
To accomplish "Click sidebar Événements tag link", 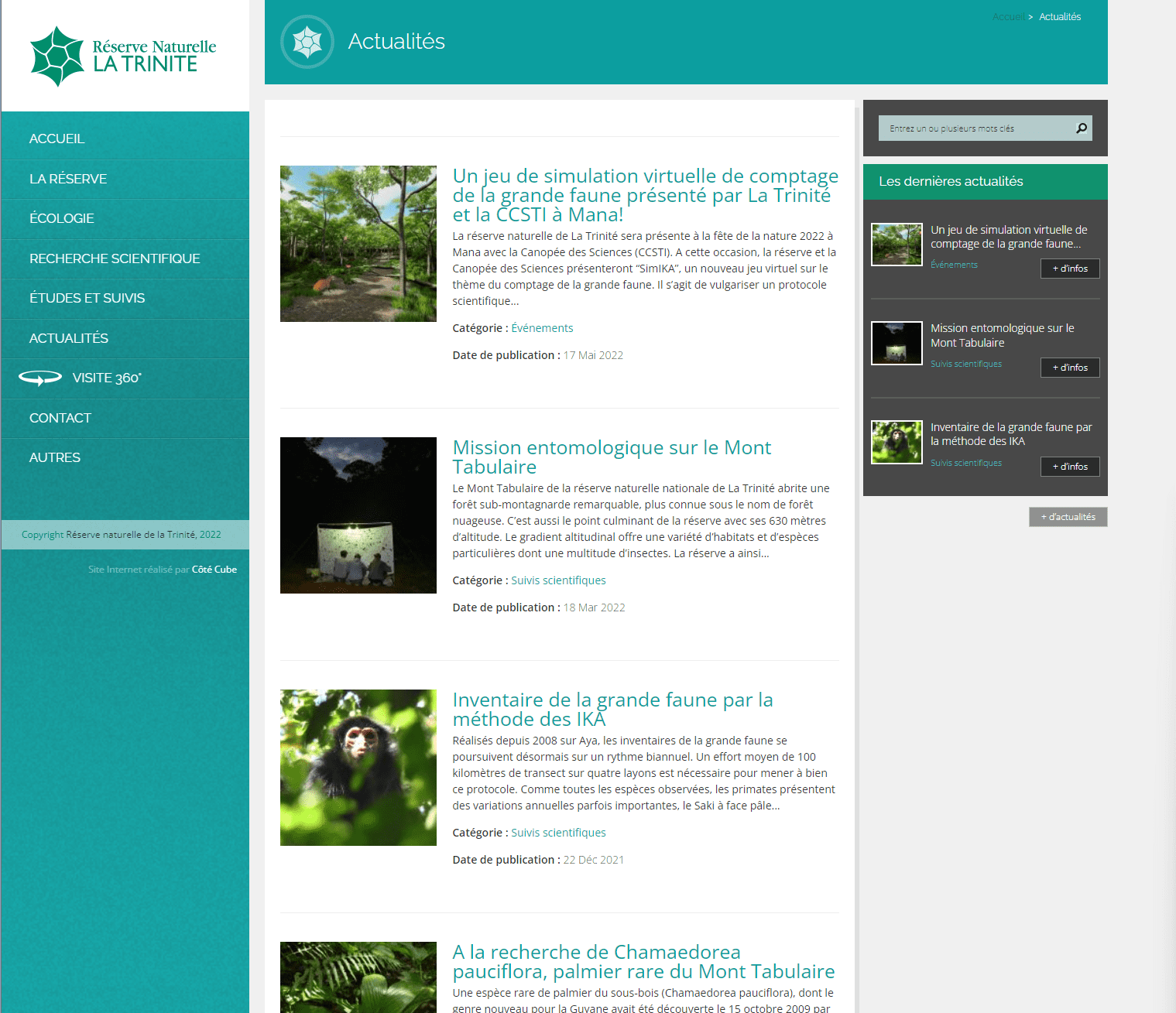I will click(954, 265).
